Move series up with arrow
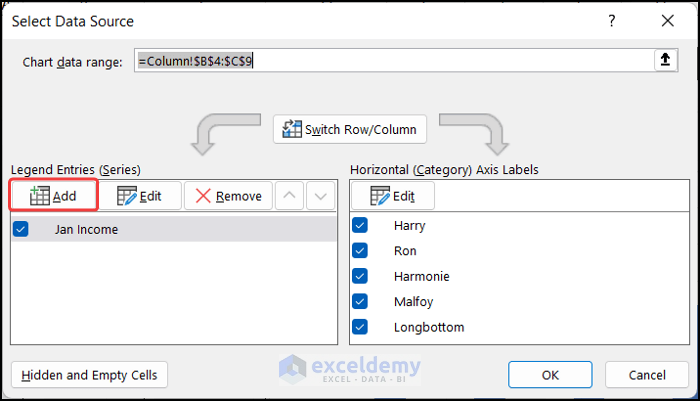The width and height of the screenshot is (700, 401). (x=288, y=196)
